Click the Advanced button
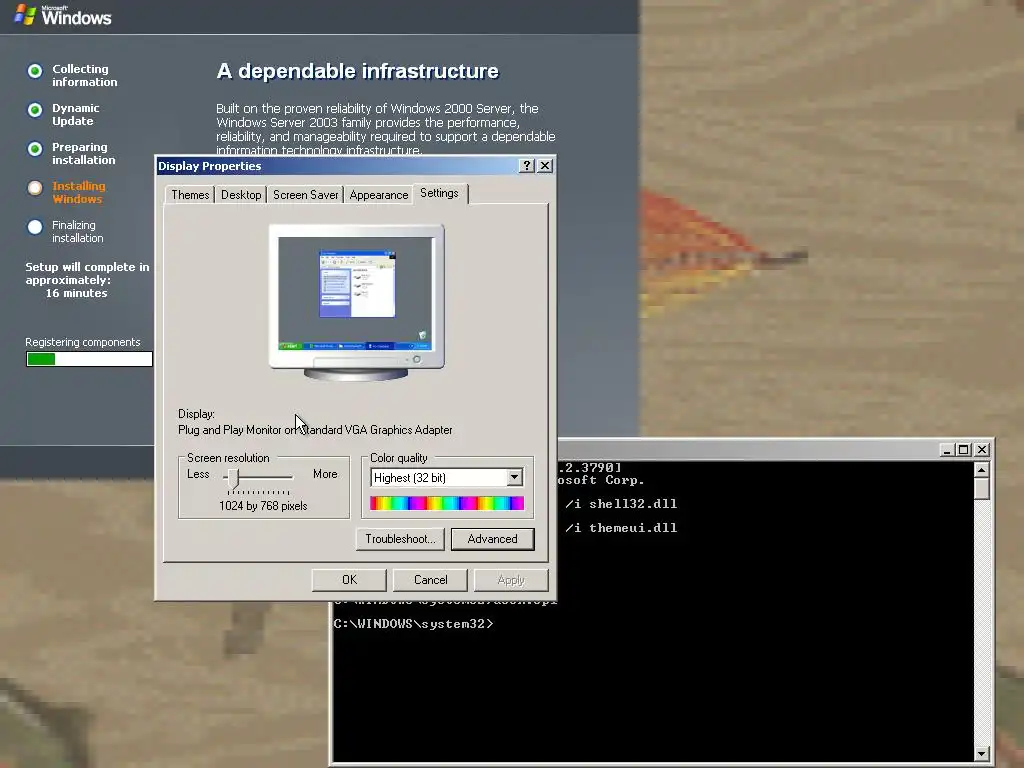This screenshot has height=768, width=1024. click(492, 539)
